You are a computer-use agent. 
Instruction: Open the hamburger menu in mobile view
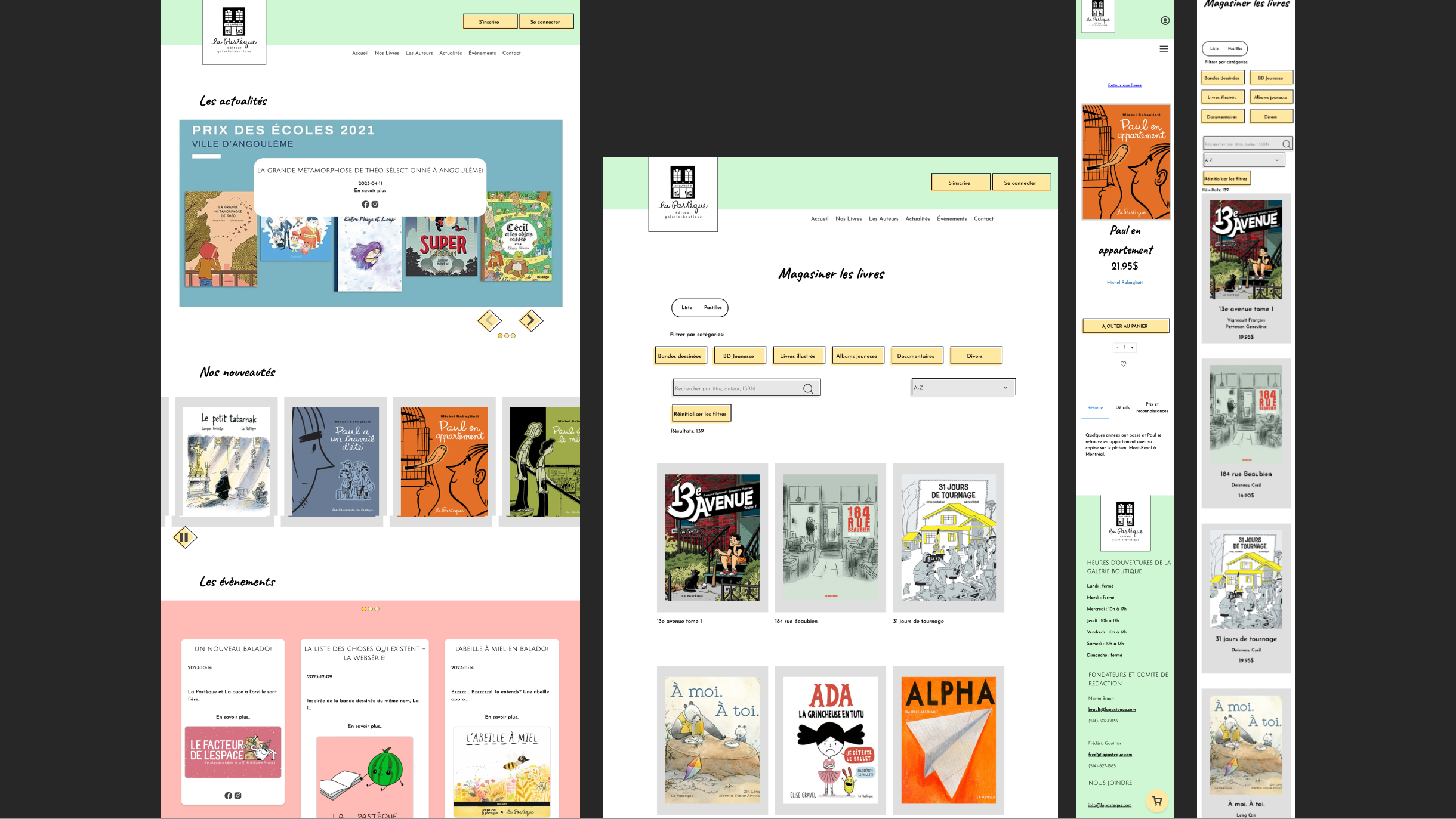(x=1164, y=49)
